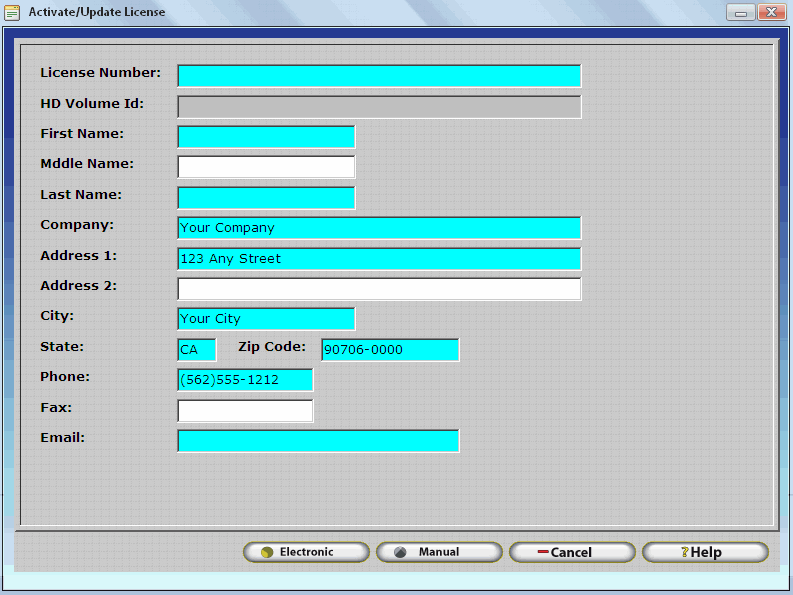Click the empty Address 2 field
Screen dimensions: 793x595
click(379, 289)
